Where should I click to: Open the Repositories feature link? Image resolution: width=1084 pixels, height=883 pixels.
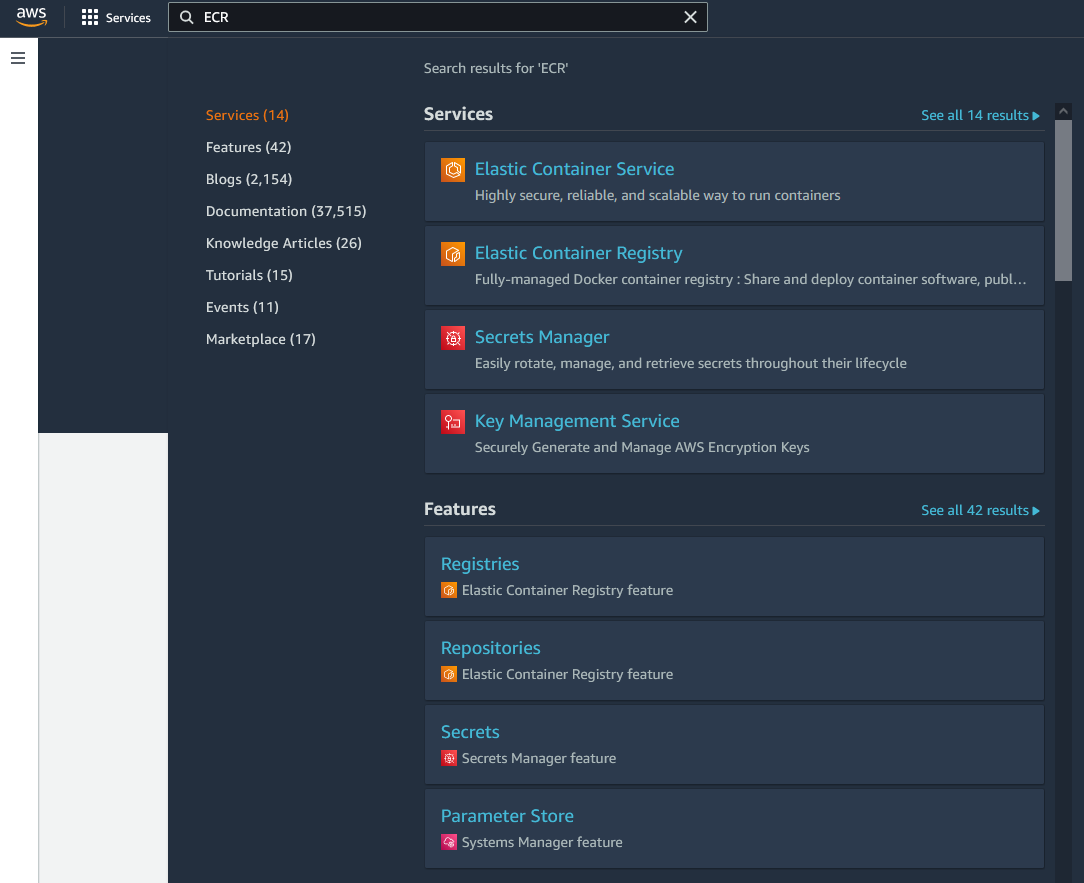(490, 648)
